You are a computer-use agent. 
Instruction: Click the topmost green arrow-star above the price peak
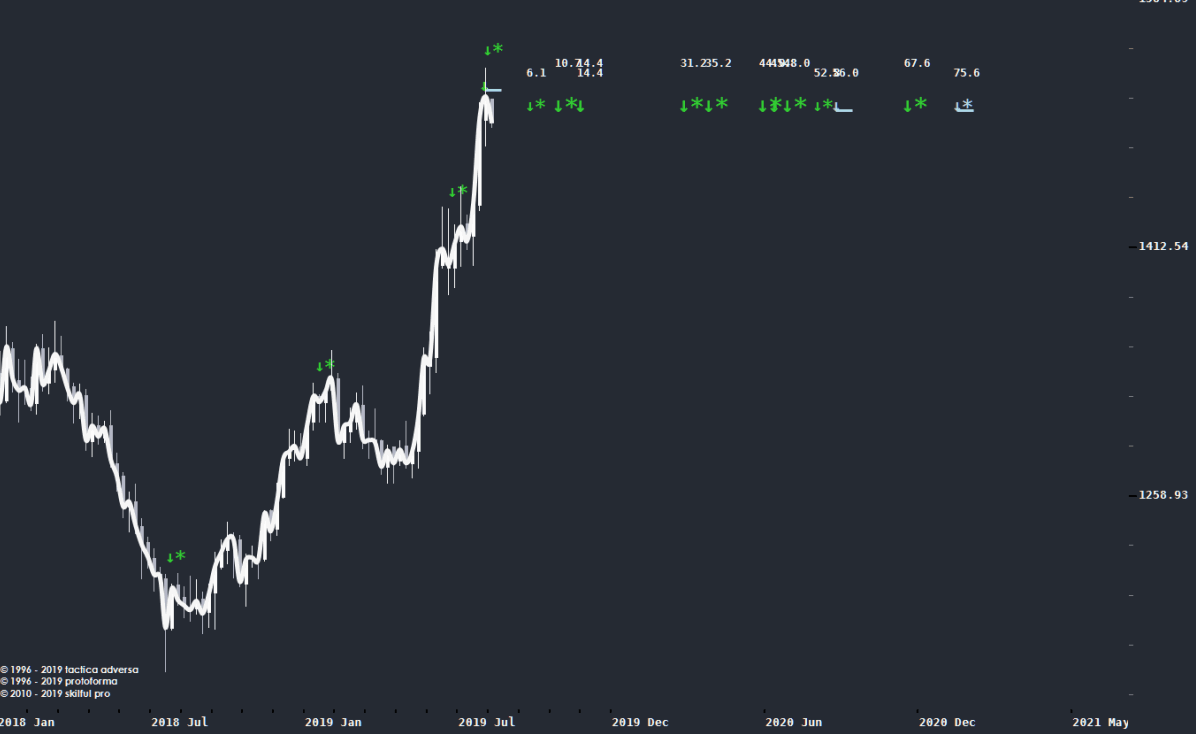493,49
